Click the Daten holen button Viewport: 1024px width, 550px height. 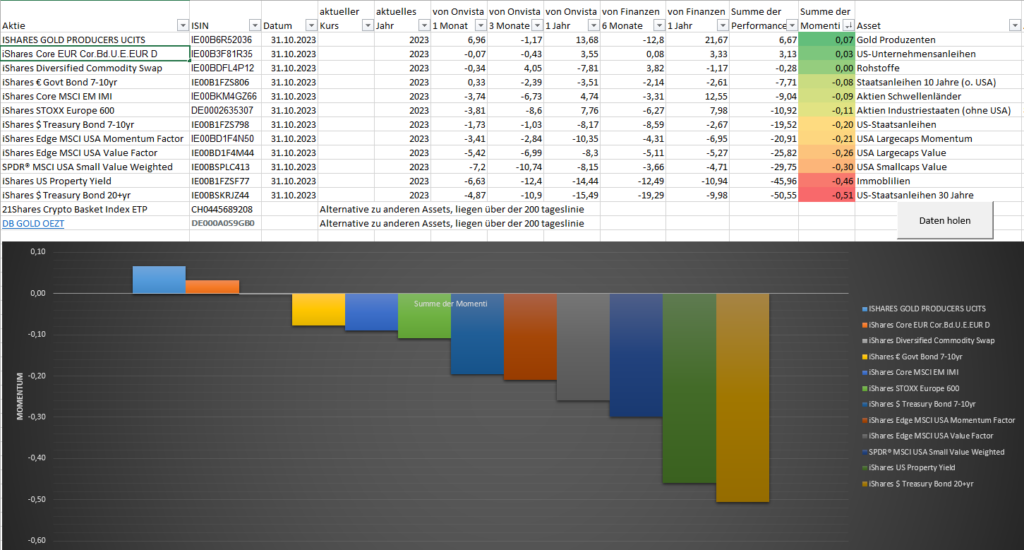click(944, 221)
